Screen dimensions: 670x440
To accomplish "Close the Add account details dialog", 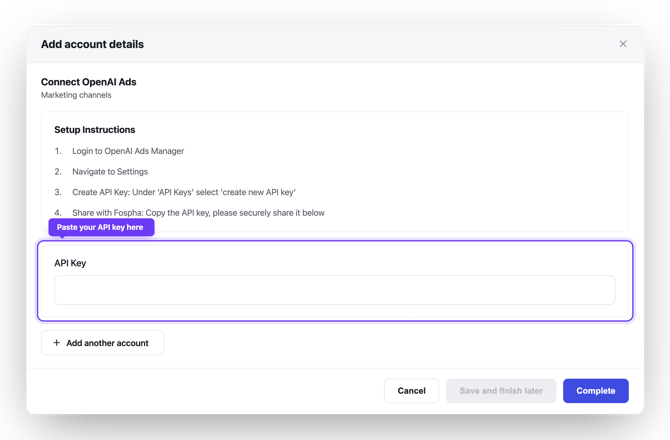I will click(x=623, y=44).
